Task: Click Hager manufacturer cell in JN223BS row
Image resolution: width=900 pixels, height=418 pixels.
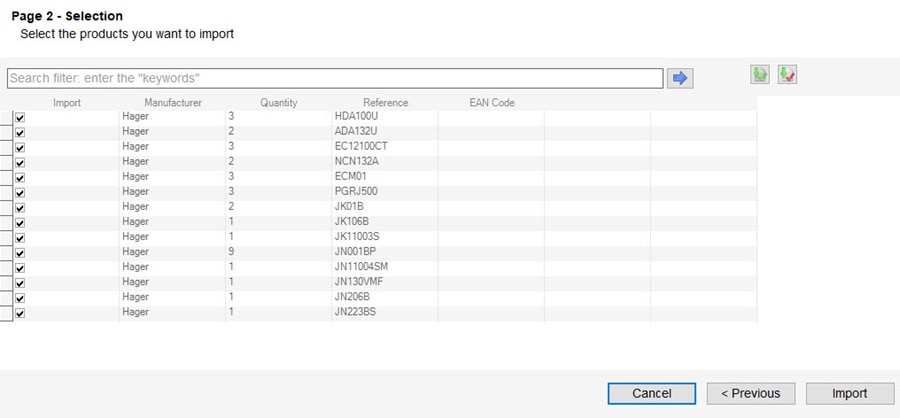Action: tap(172, 312)
